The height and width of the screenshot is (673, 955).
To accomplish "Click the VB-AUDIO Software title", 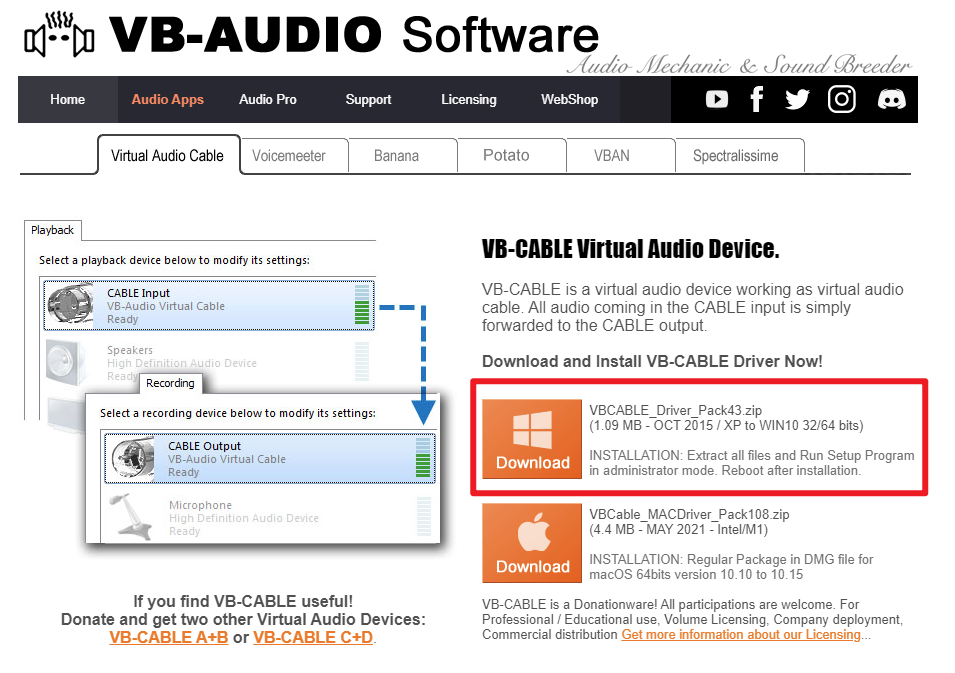I will coord(354,35).
